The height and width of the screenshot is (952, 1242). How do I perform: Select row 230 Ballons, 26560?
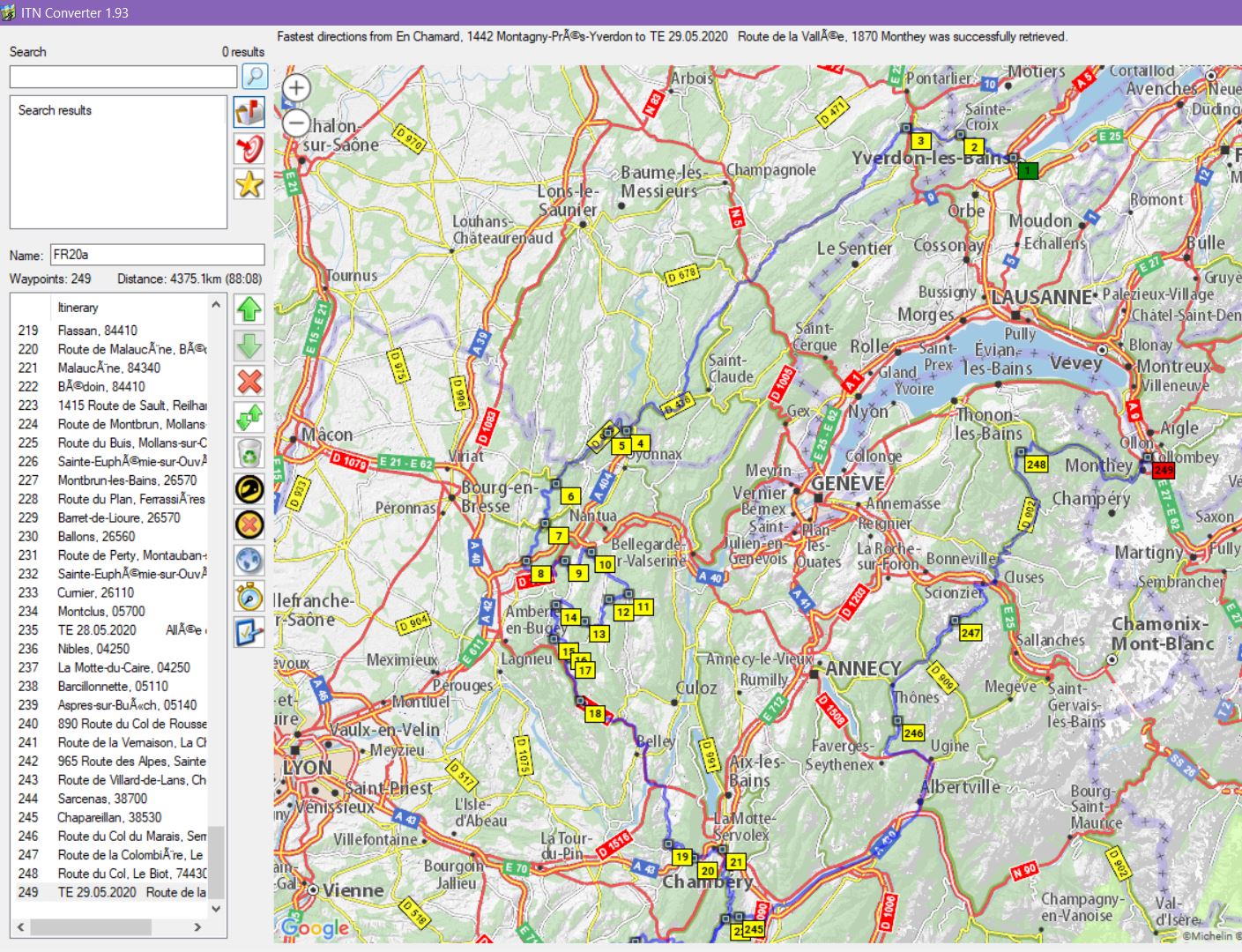coord(109,536)
